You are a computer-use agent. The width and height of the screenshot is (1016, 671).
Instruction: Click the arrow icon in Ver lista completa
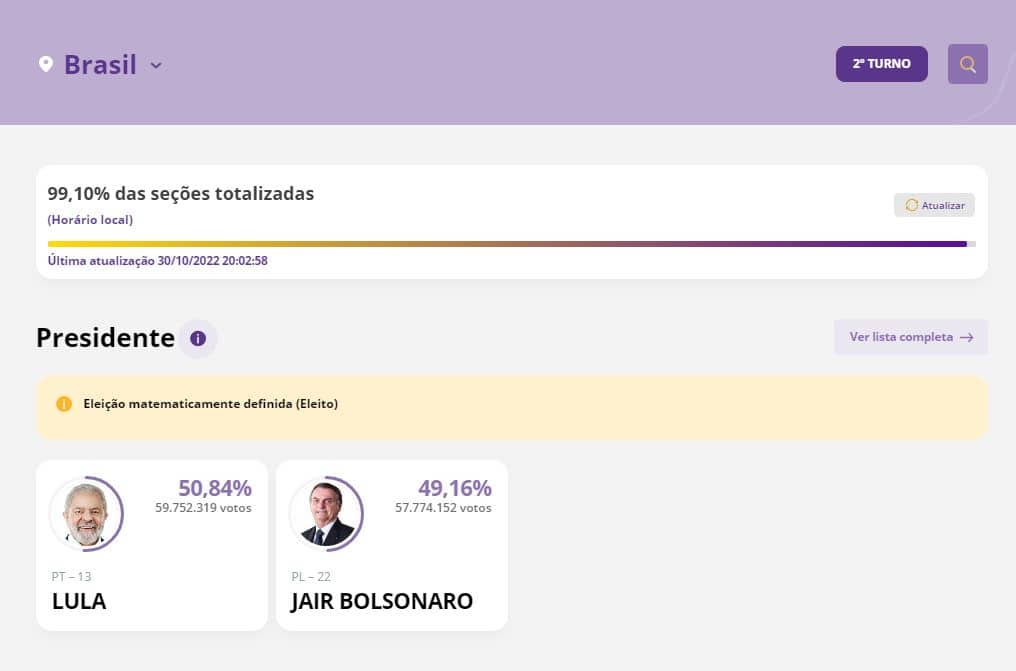coord(966,337)
